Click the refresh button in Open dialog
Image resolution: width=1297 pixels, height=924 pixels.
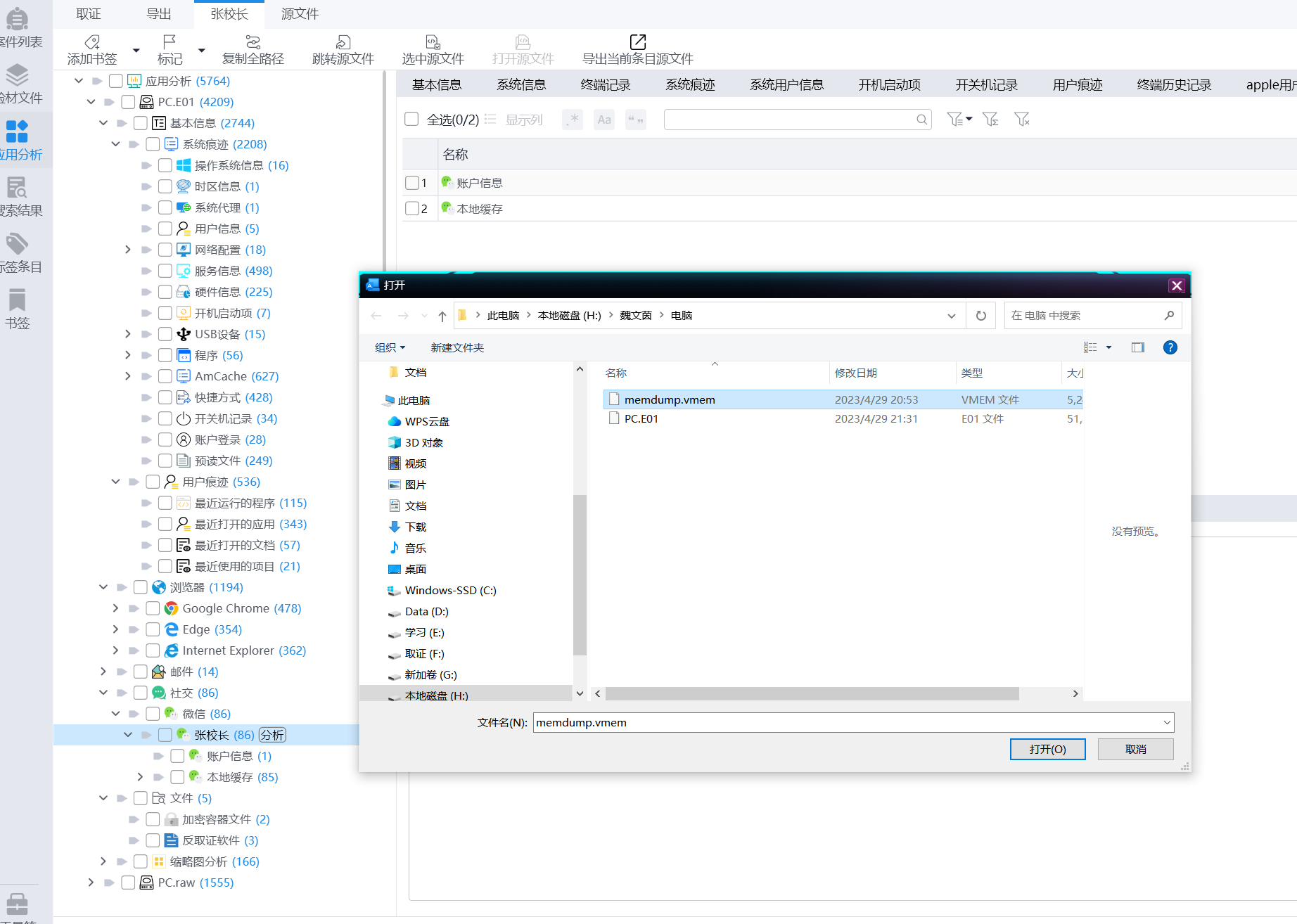tap(981, 316)
